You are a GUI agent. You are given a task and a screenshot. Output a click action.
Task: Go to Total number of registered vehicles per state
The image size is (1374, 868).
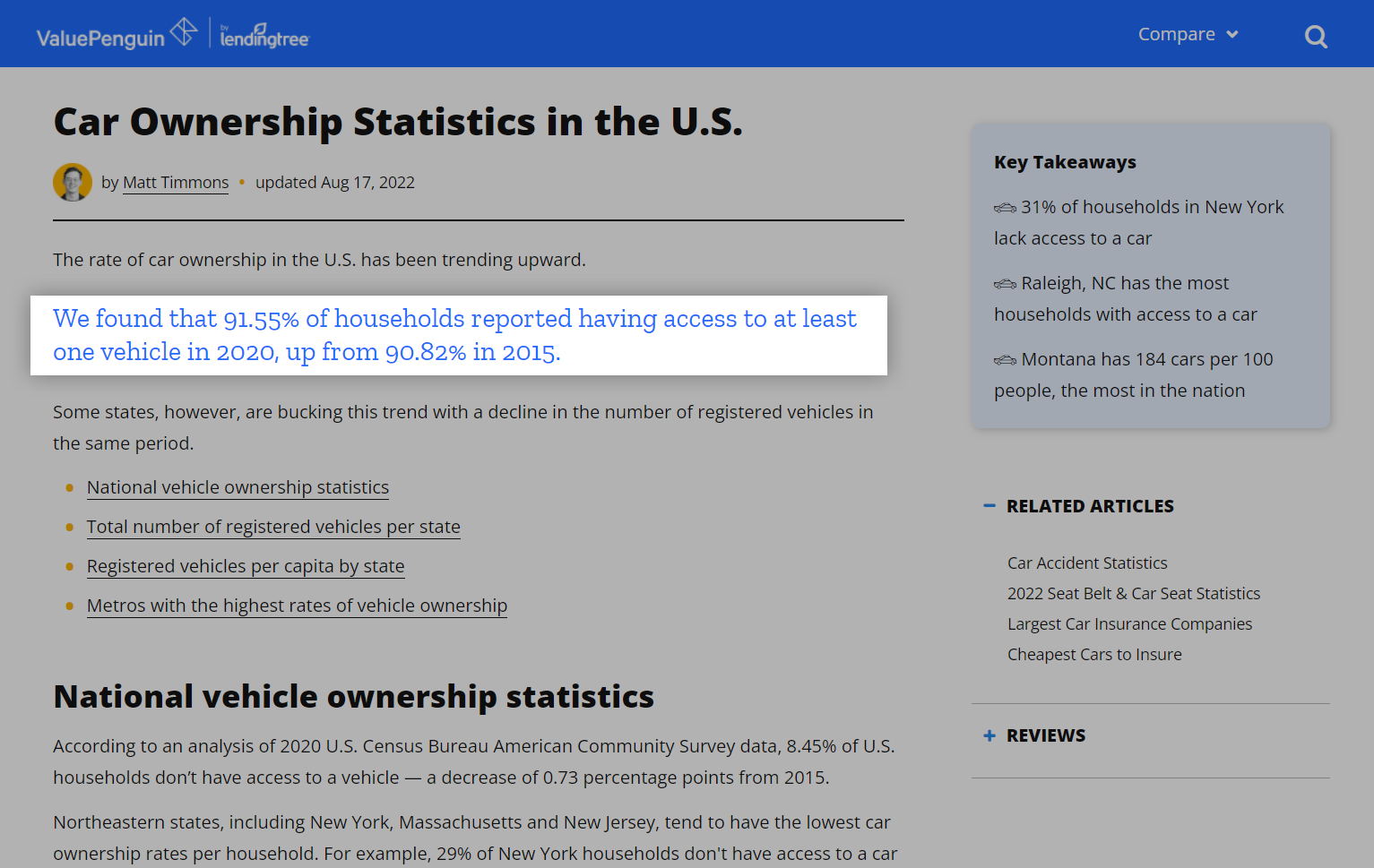click(273, 527)
